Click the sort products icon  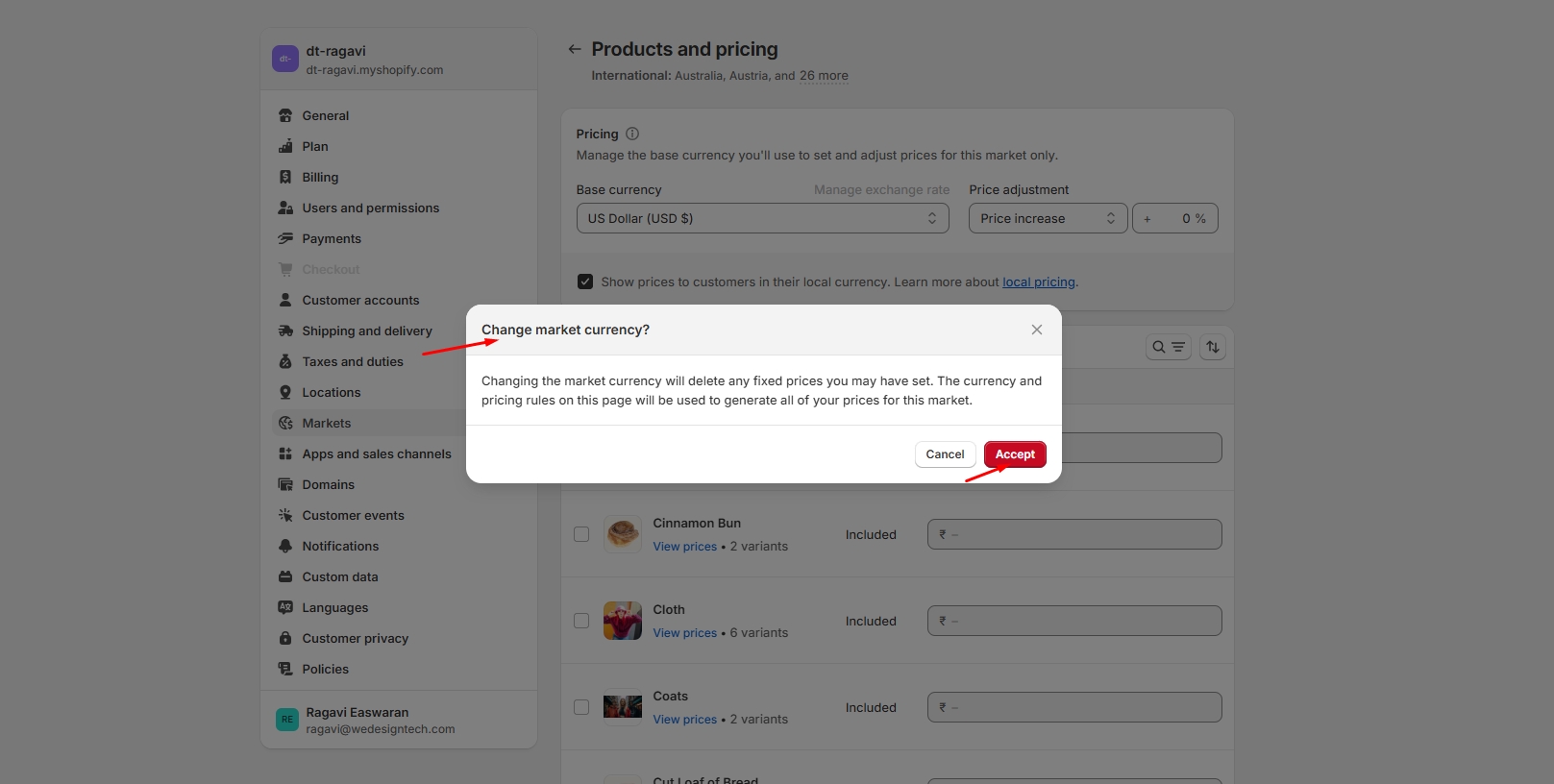coord(1212,347)
